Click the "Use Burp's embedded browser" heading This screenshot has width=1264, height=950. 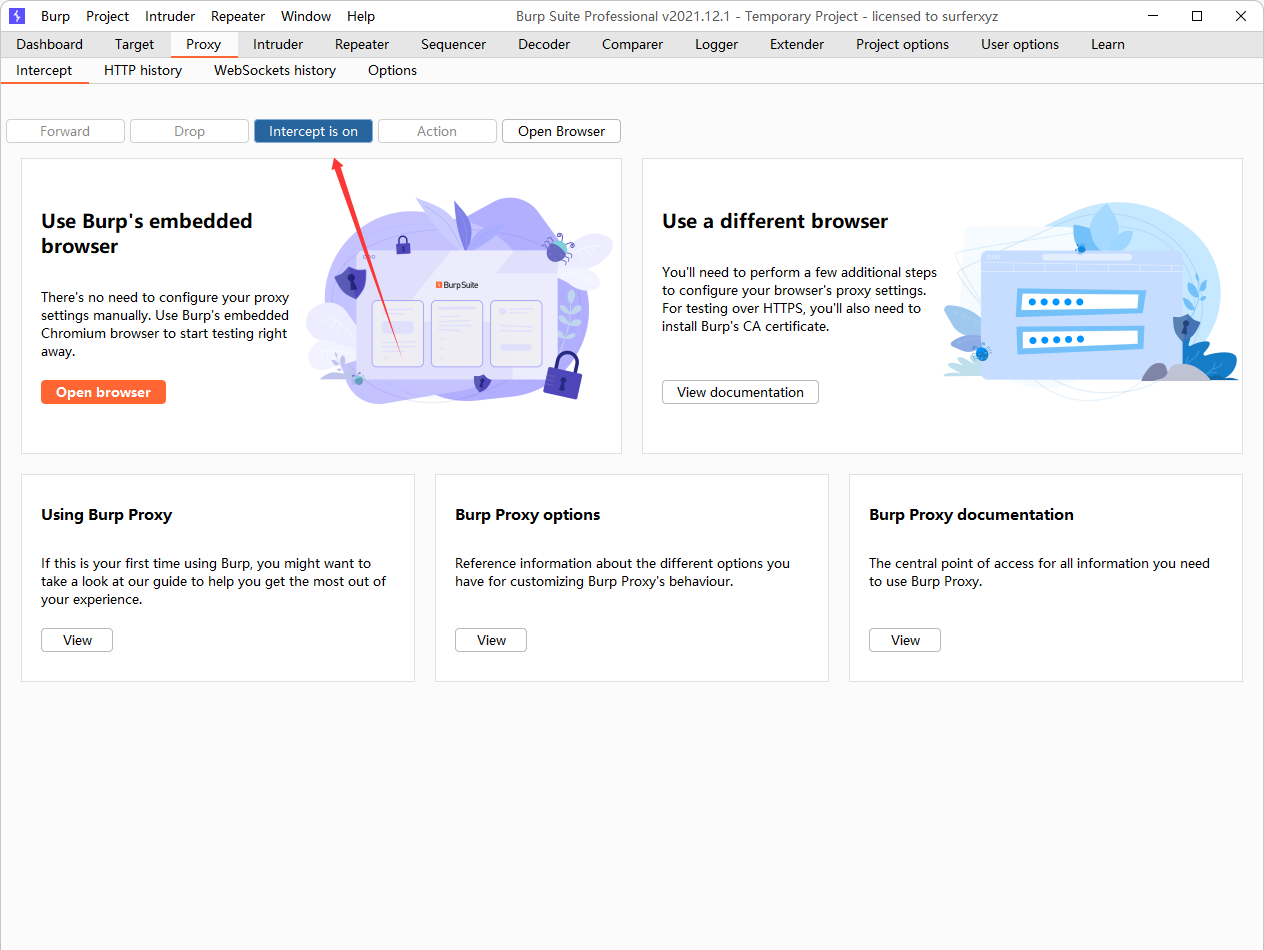click(x=147, y=233)
